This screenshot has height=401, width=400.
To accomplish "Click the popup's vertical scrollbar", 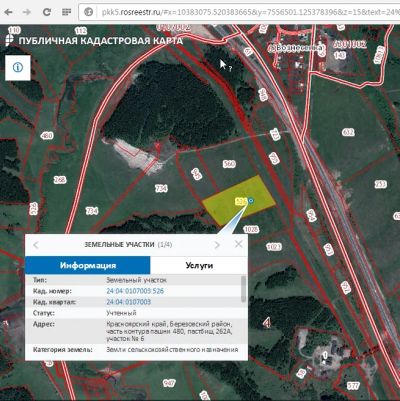I will [244, 289].
